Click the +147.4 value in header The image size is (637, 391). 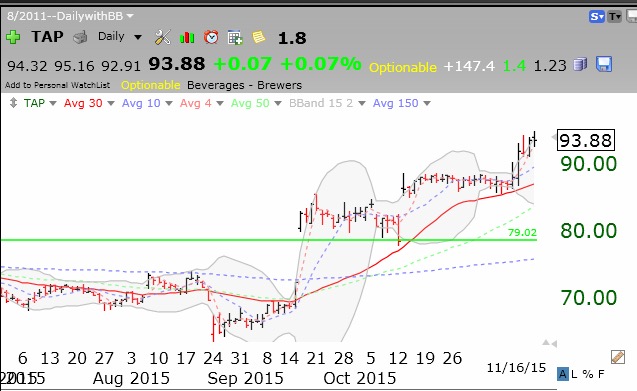(469, 66)
